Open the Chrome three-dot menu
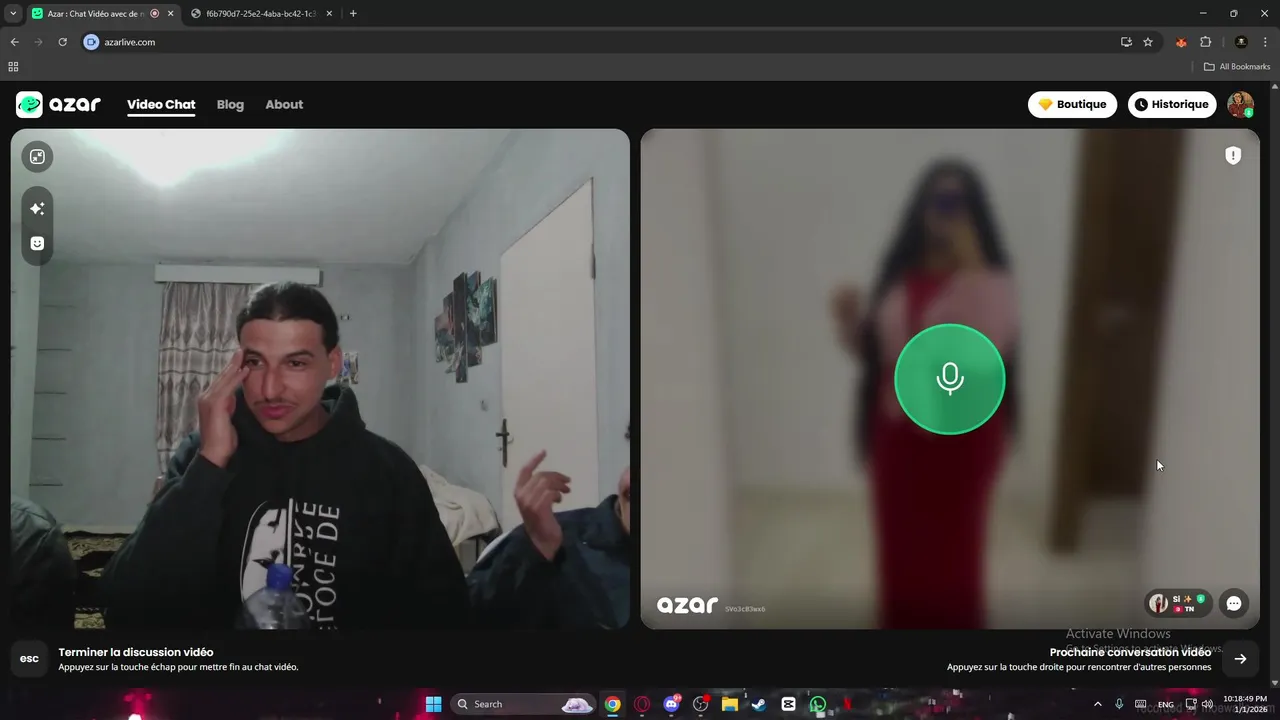Screen dimensions: 1280x720 coord(1265,42)
